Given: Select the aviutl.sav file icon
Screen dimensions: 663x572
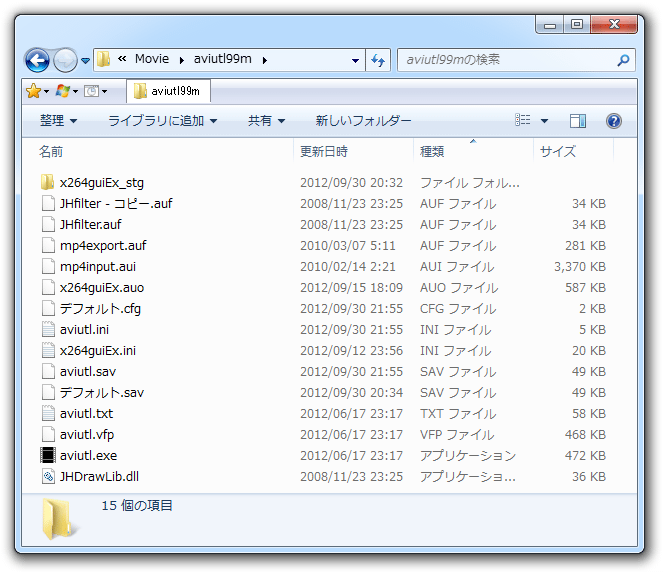Looking at the screenshot, I should [x=48, y=371].
